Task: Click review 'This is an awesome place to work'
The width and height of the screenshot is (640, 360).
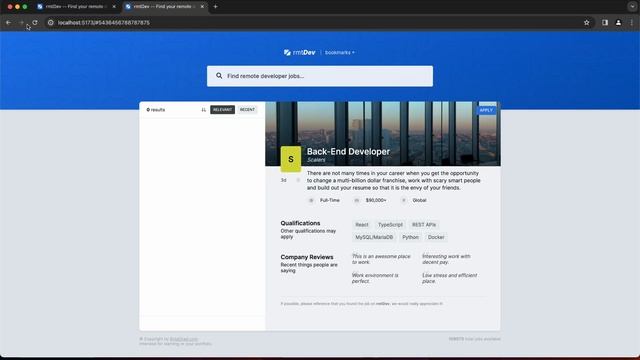Action: [381, 259]
